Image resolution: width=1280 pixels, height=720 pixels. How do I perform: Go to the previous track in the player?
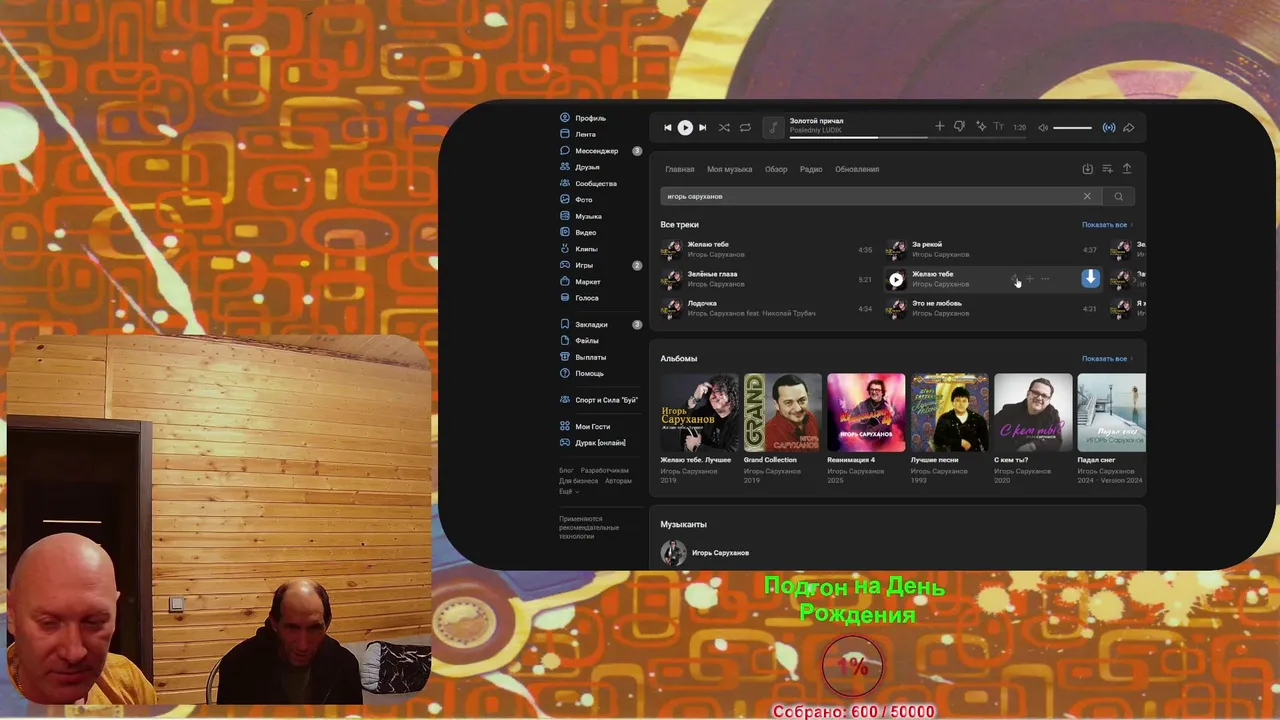tap(668, 128)
